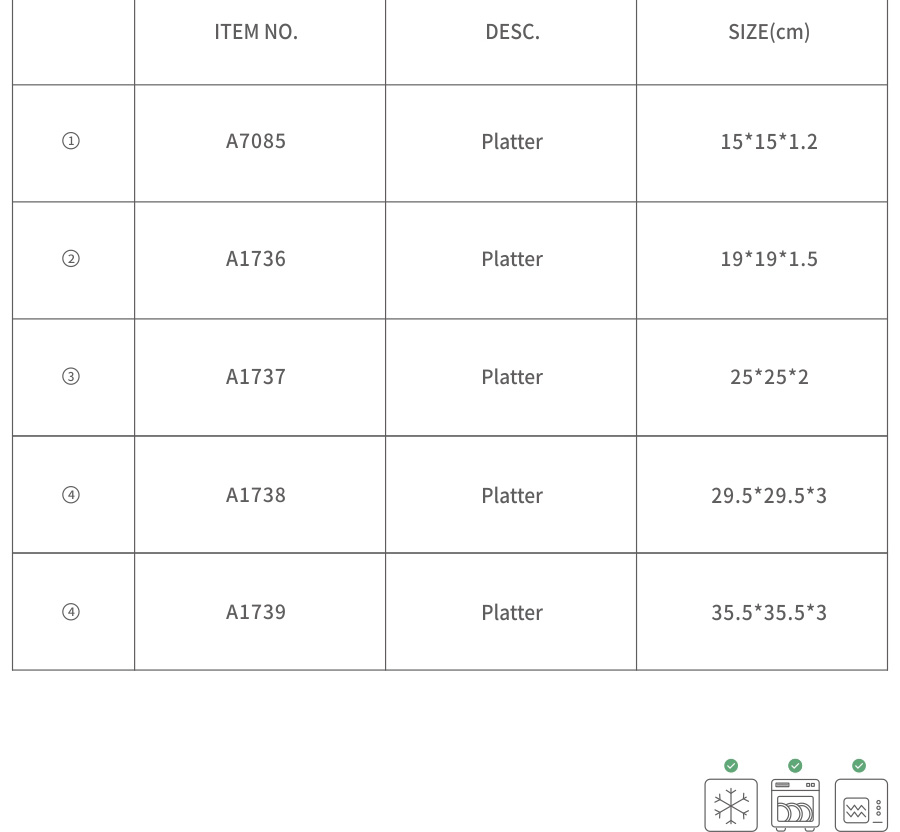Viewport: 900px width, 832px height.
Task: Click the circled number 3 marker
Action: (x=71, y=377)
